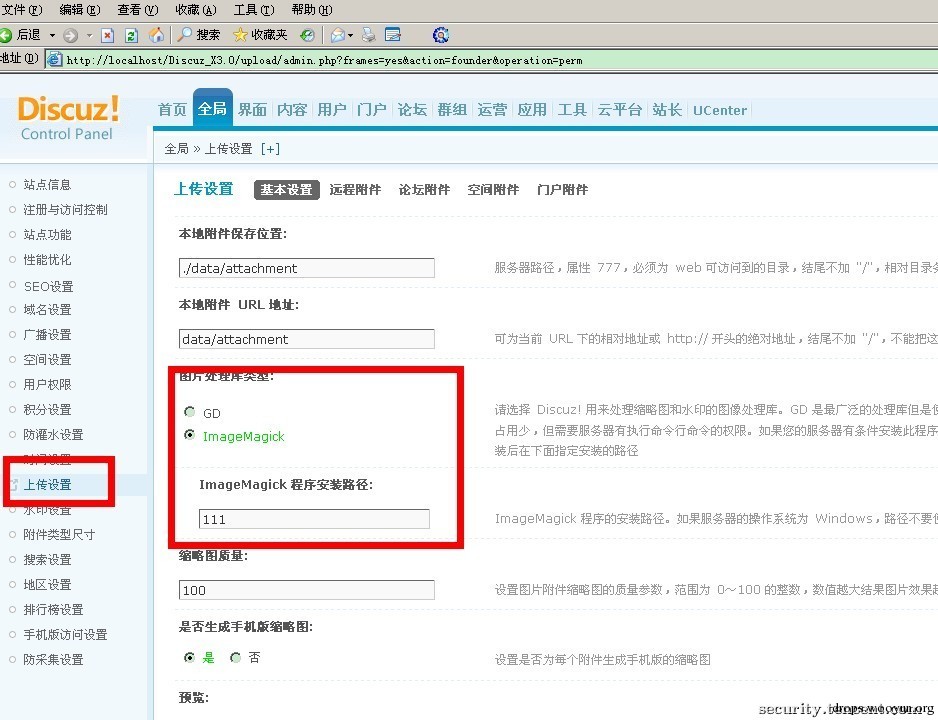Open the Search (搜索) toolbar button
This screenshot has height=720, width=938.
(x=199, y=35)
